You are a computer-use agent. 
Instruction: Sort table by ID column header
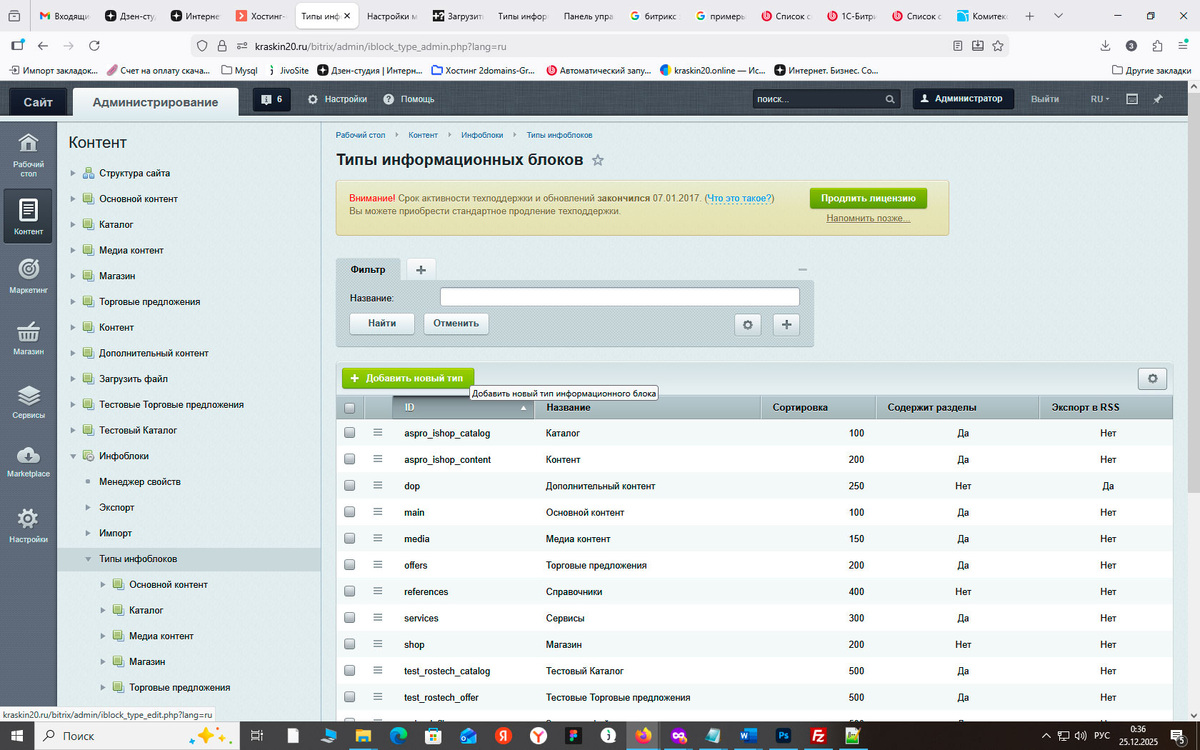[x=465, y=407]
